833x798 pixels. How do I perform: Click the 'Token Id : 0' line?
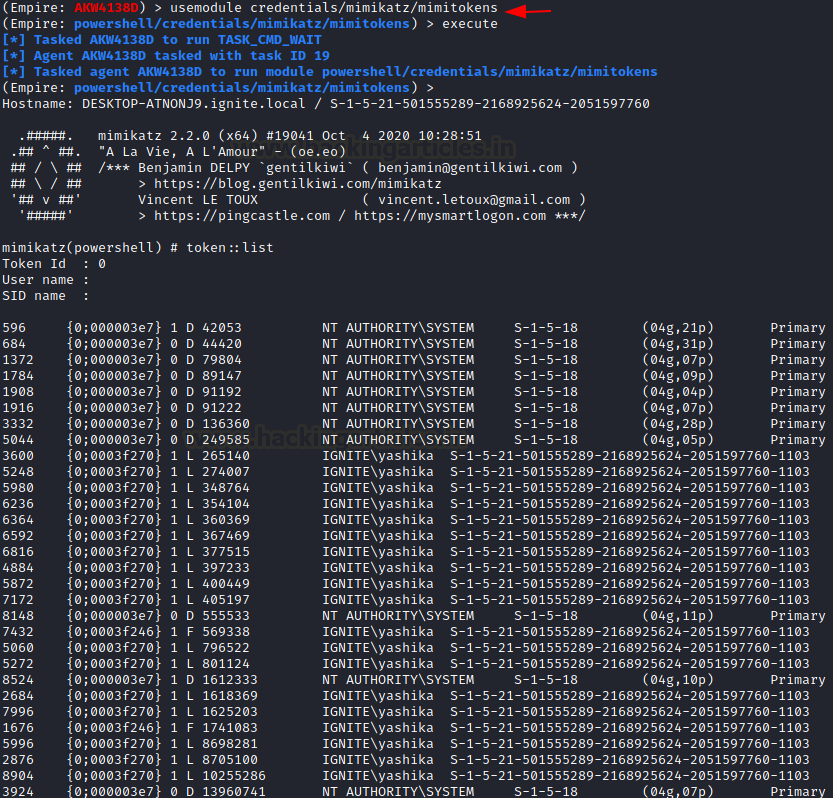point(54,264)
